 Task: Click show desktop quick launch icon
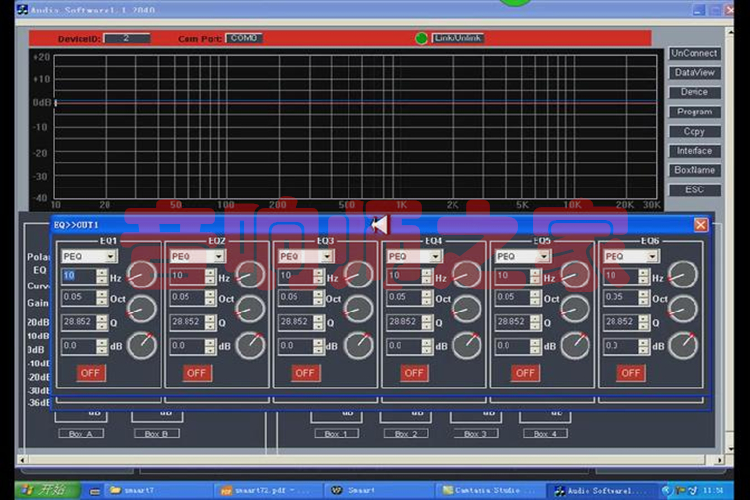(x=95, y=491)
